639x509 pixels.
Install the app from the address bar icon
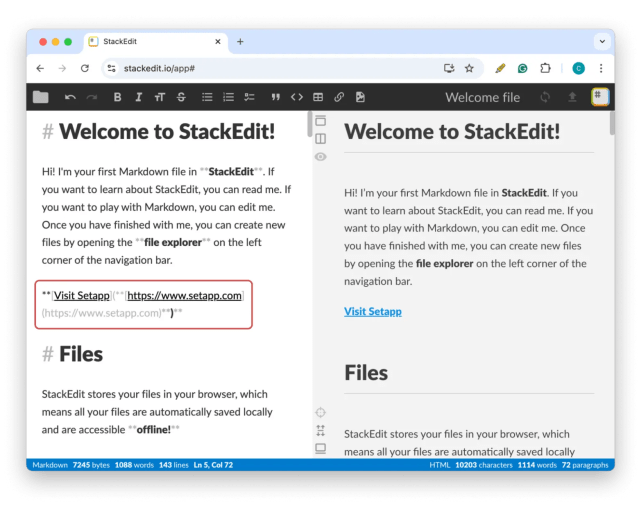(449, 68)
